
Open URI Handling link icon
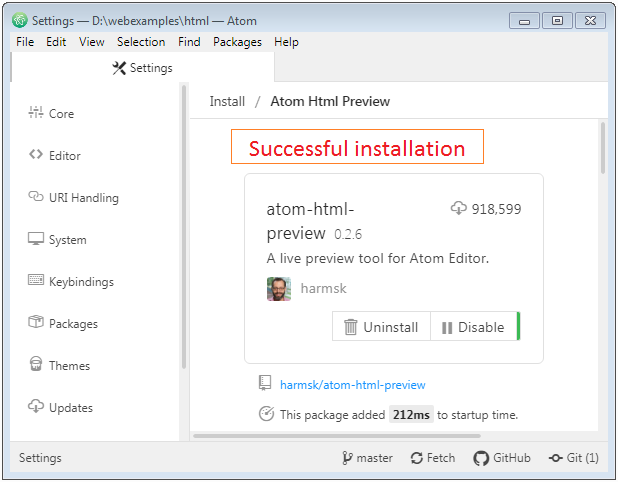[35, 196]
